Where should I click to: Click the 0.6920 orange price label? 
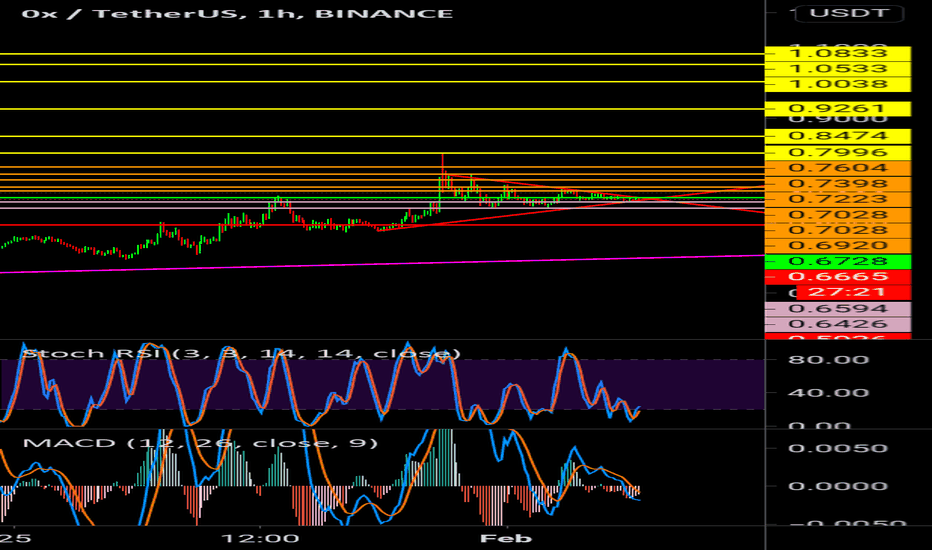point(837,246)
